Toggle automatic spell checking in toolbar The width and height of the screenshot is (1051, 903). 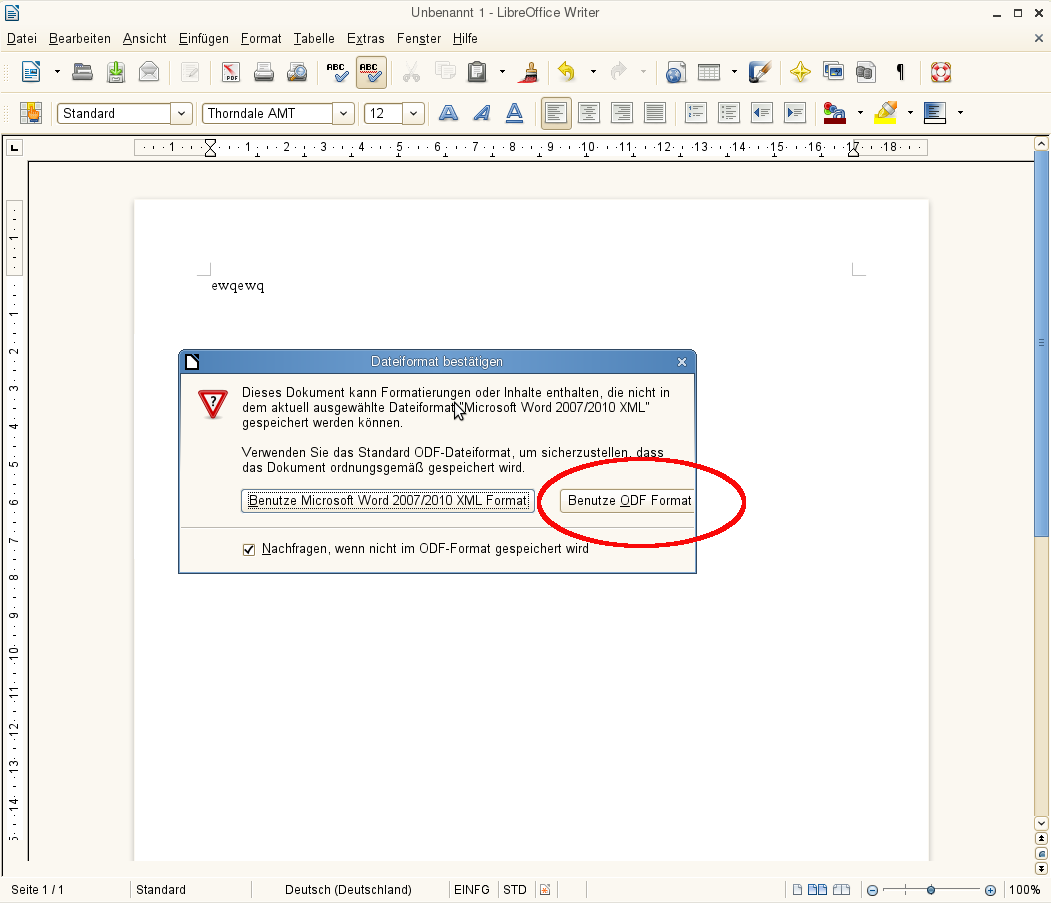[x=371, y=72]
